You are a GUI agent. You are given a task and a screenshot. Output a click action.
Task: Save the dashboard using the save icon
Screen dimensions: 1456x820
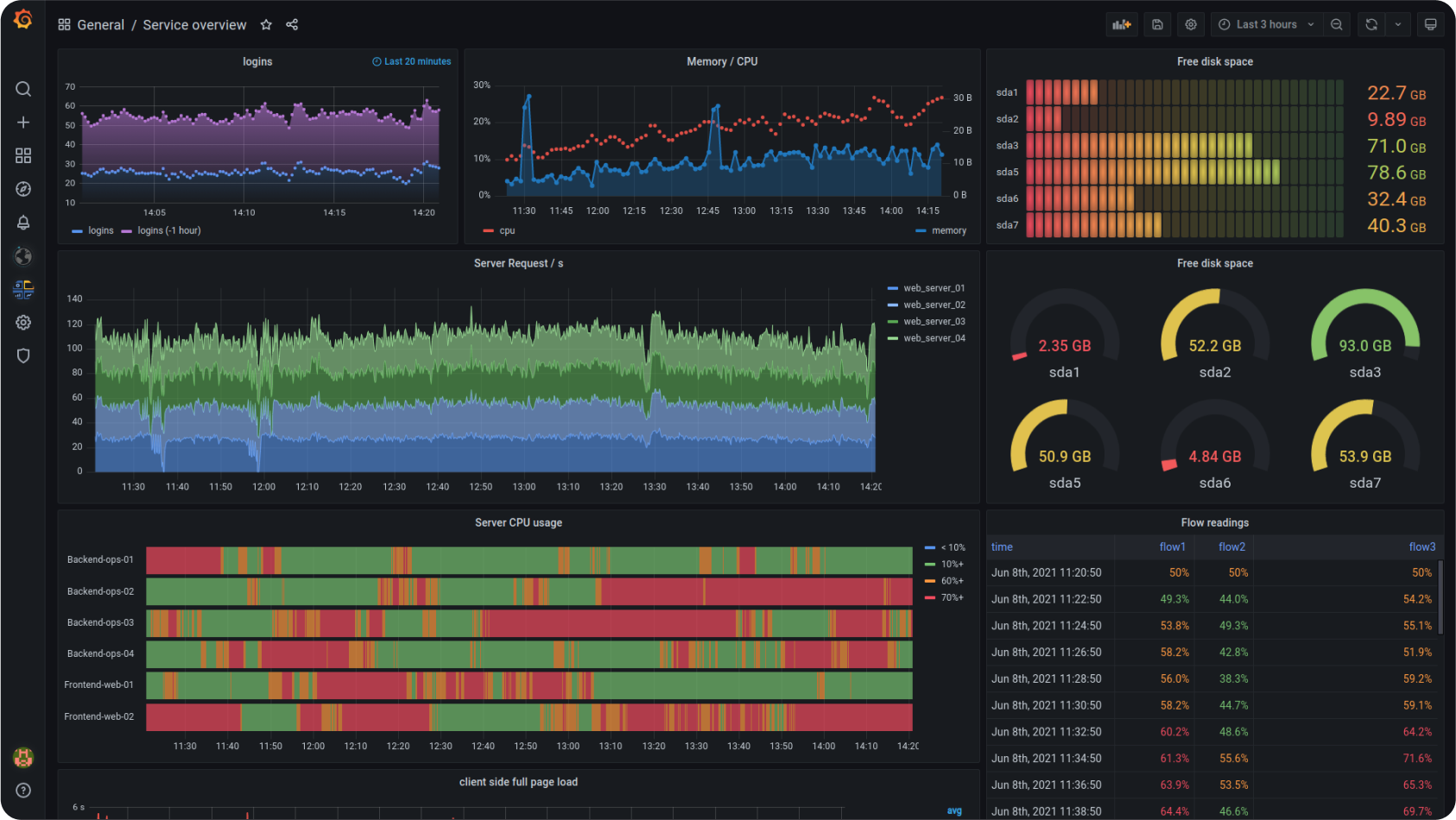pyautogui.click(x=1157, y=24)
